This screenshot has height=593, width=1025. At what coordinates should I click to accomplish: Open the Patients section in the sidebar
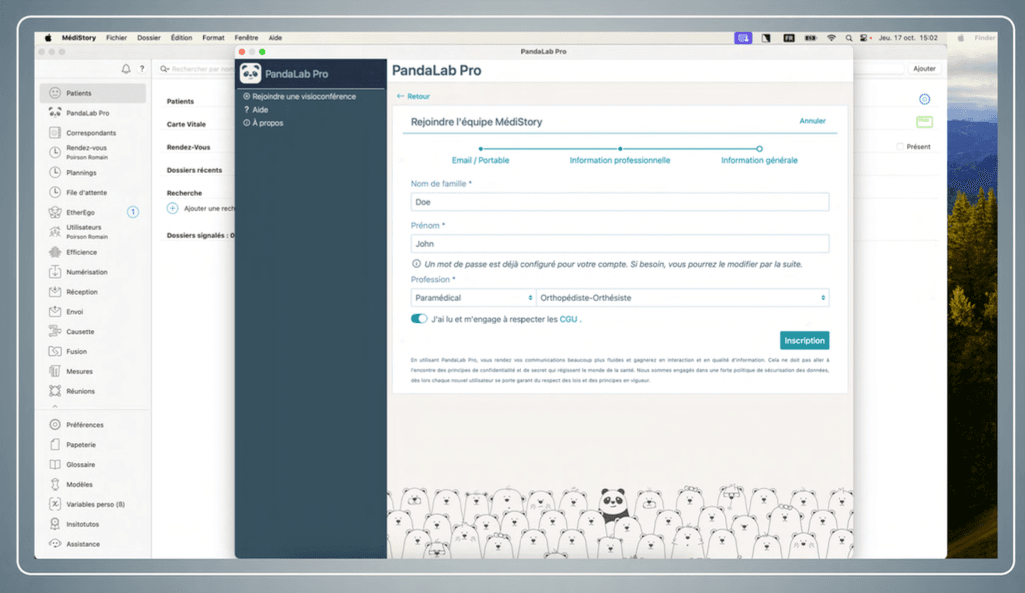(78, 93)
